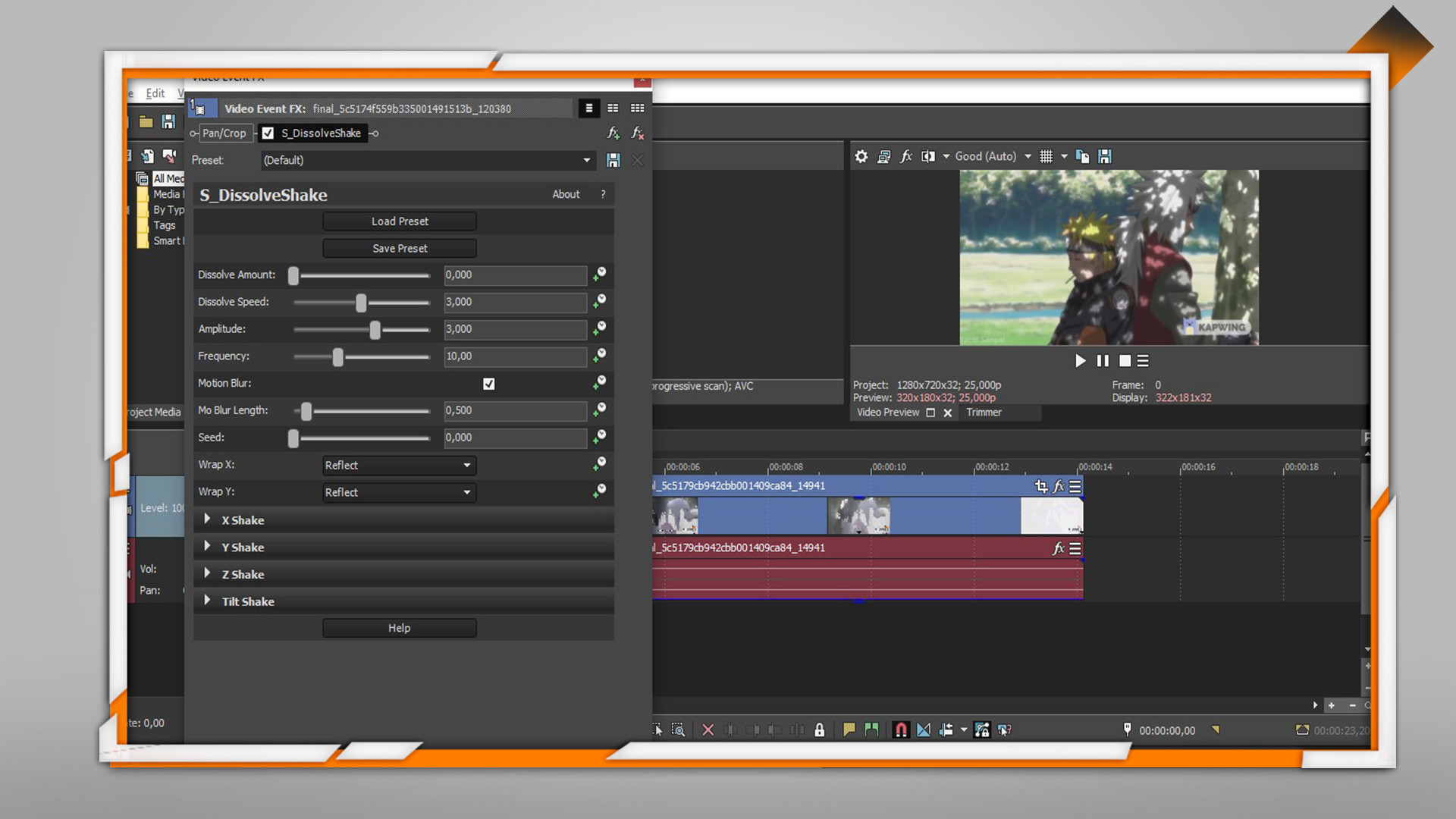This screenshot has width=1456, height=819.
Task: Click the About link for S_DissolveShake
Action: [566, 194]
